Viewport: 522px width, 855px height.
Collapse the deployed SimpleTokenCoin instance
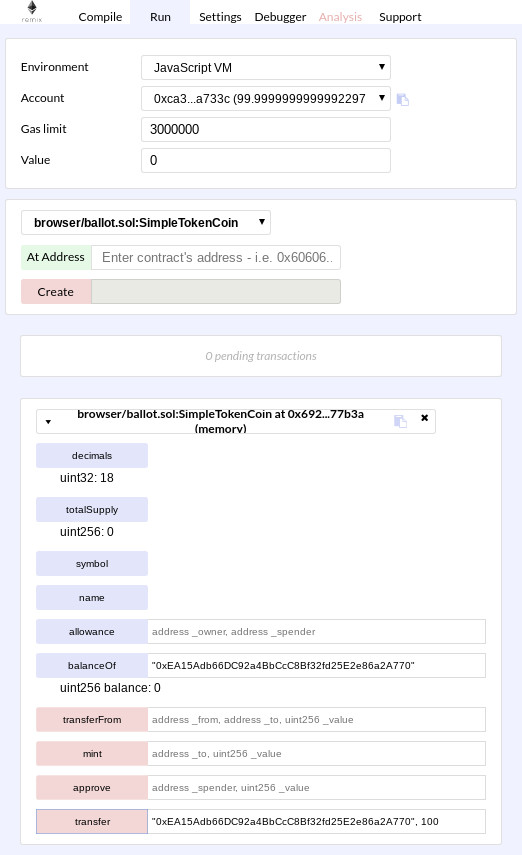48,422
